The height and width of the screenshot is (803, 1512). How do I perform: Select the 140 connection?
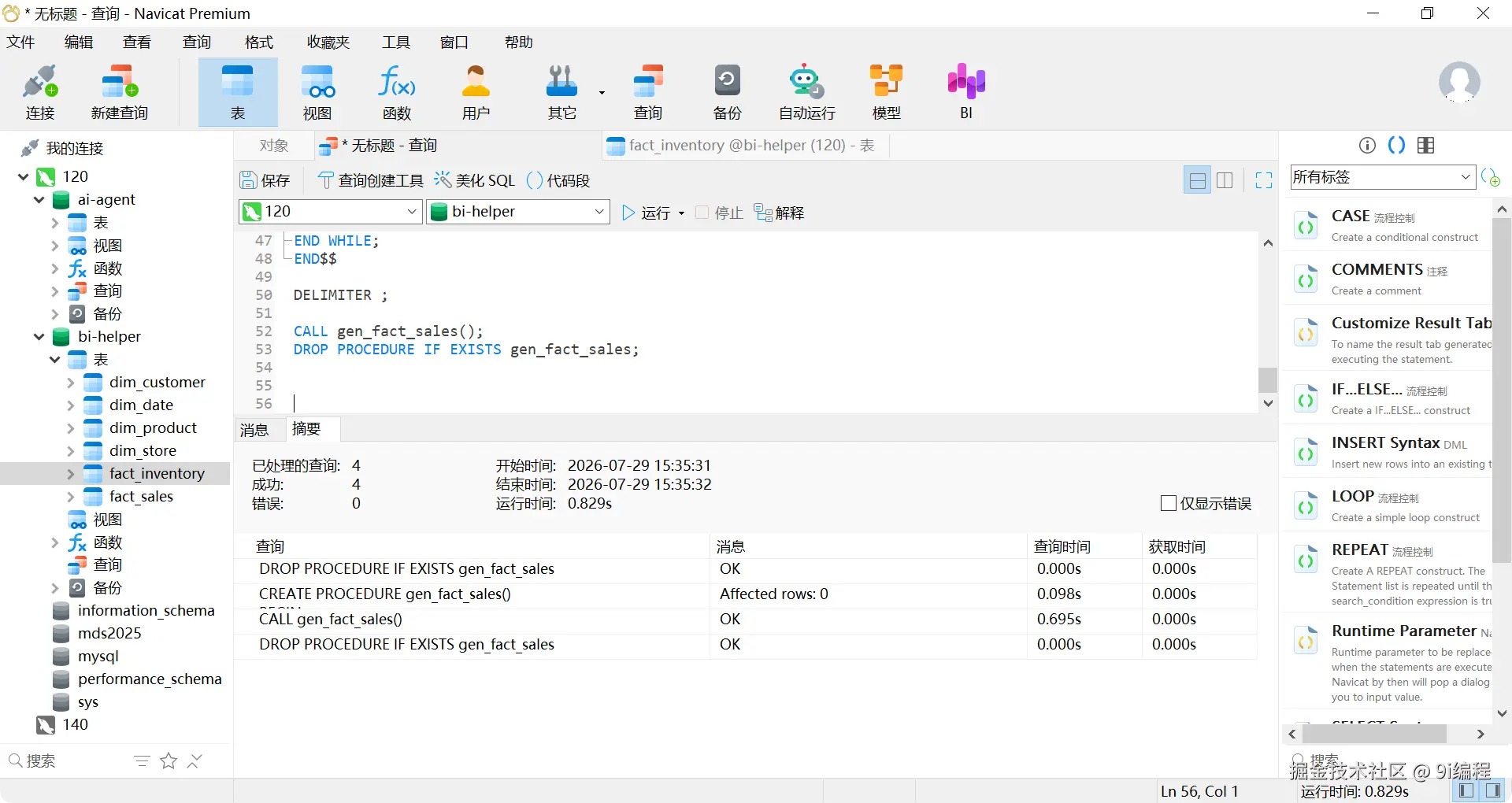[x=63, y=724]
